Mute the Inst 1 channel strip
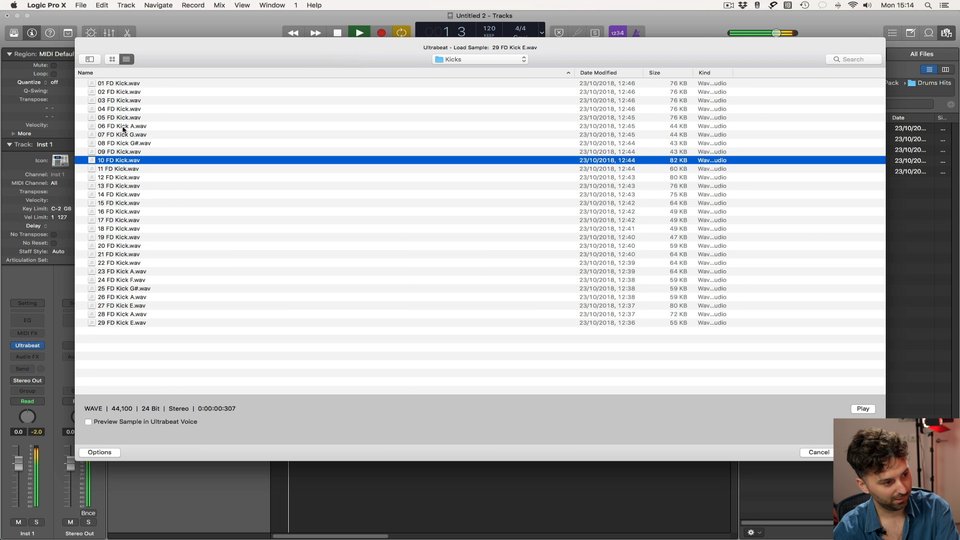 pyautogui.click(x=18, y=522)
